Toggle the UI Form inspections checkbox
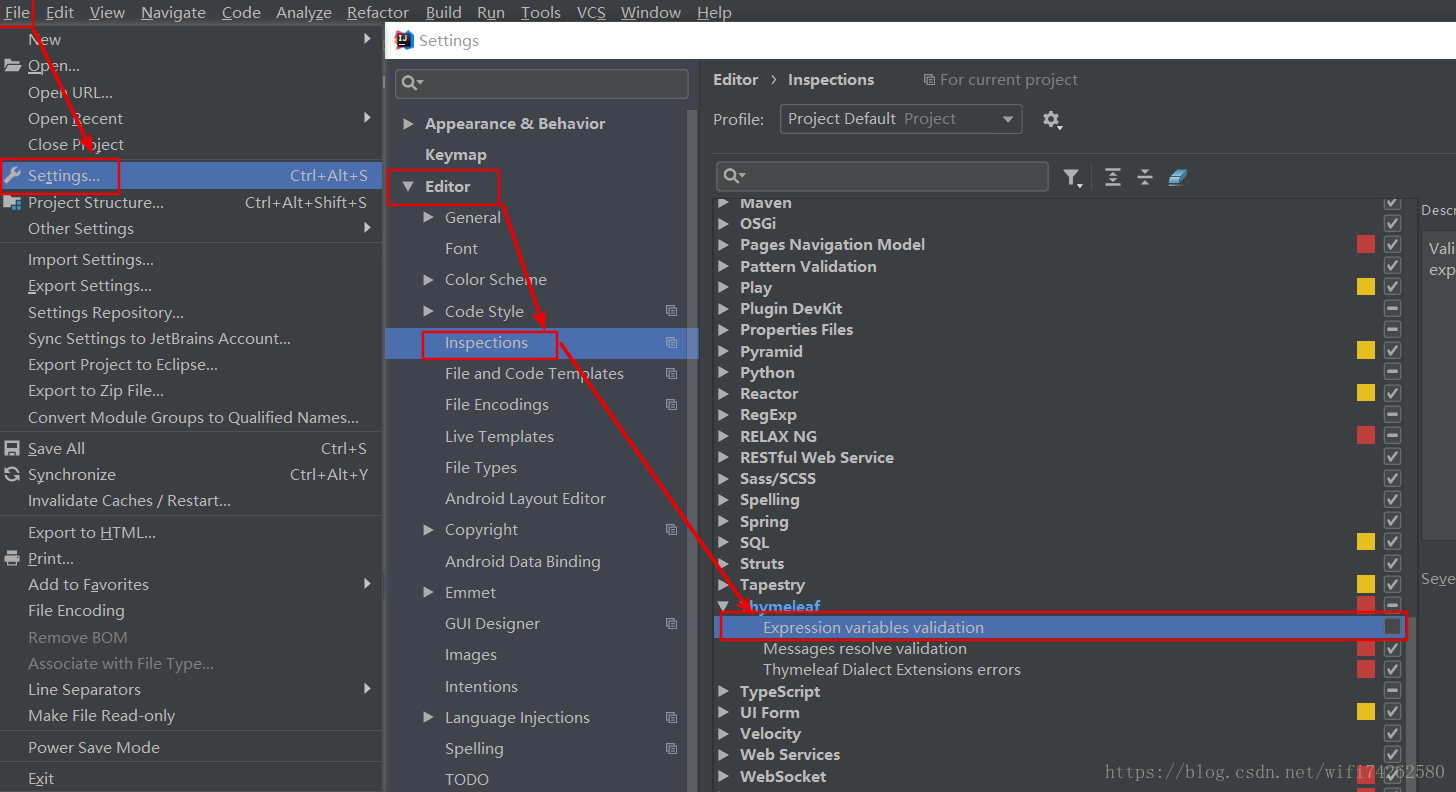 [1392, 711]
